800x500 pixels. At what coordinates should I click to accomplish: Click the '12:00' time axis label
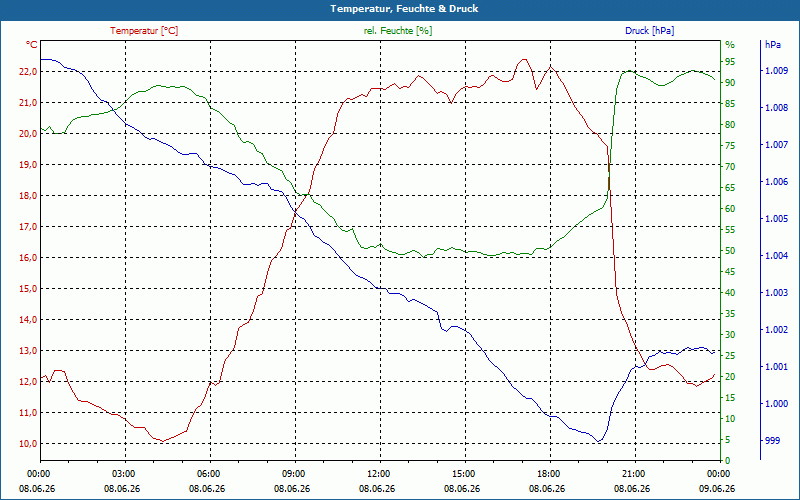pyautogui.click(x=378, y=473)
